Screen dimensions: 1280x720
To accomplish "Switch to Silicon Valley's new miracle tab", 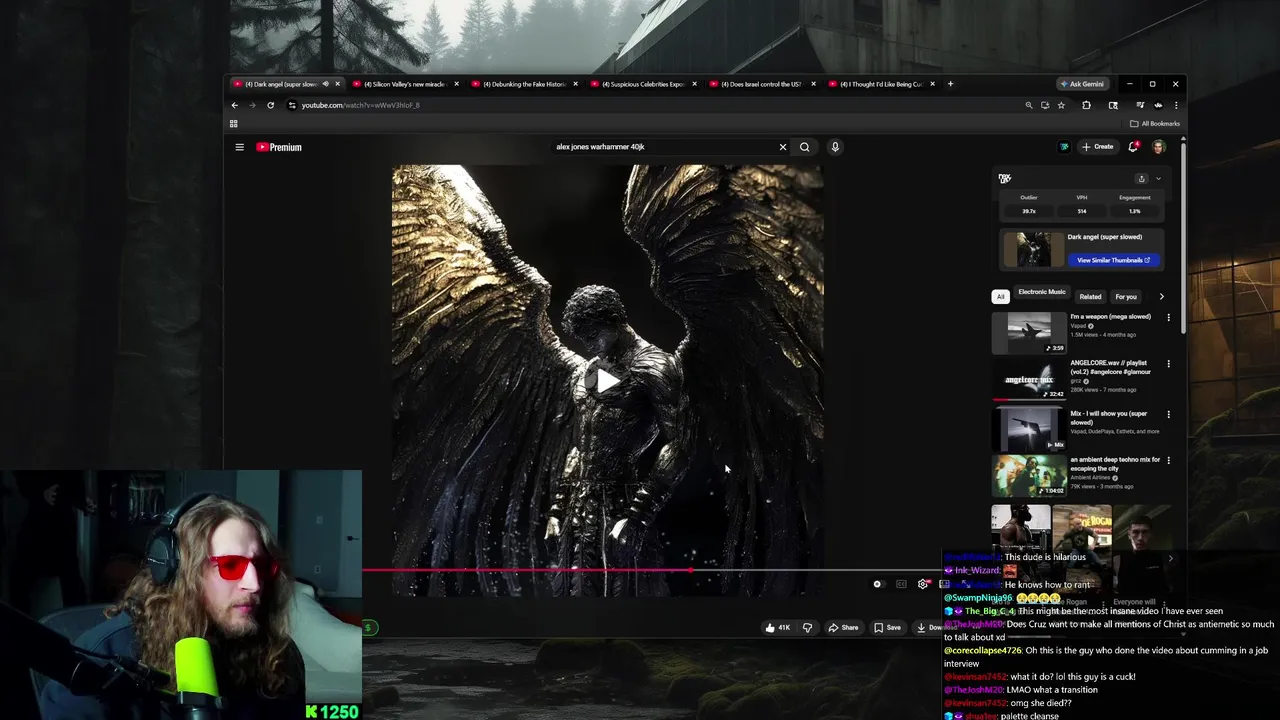I will click(403, 84).
